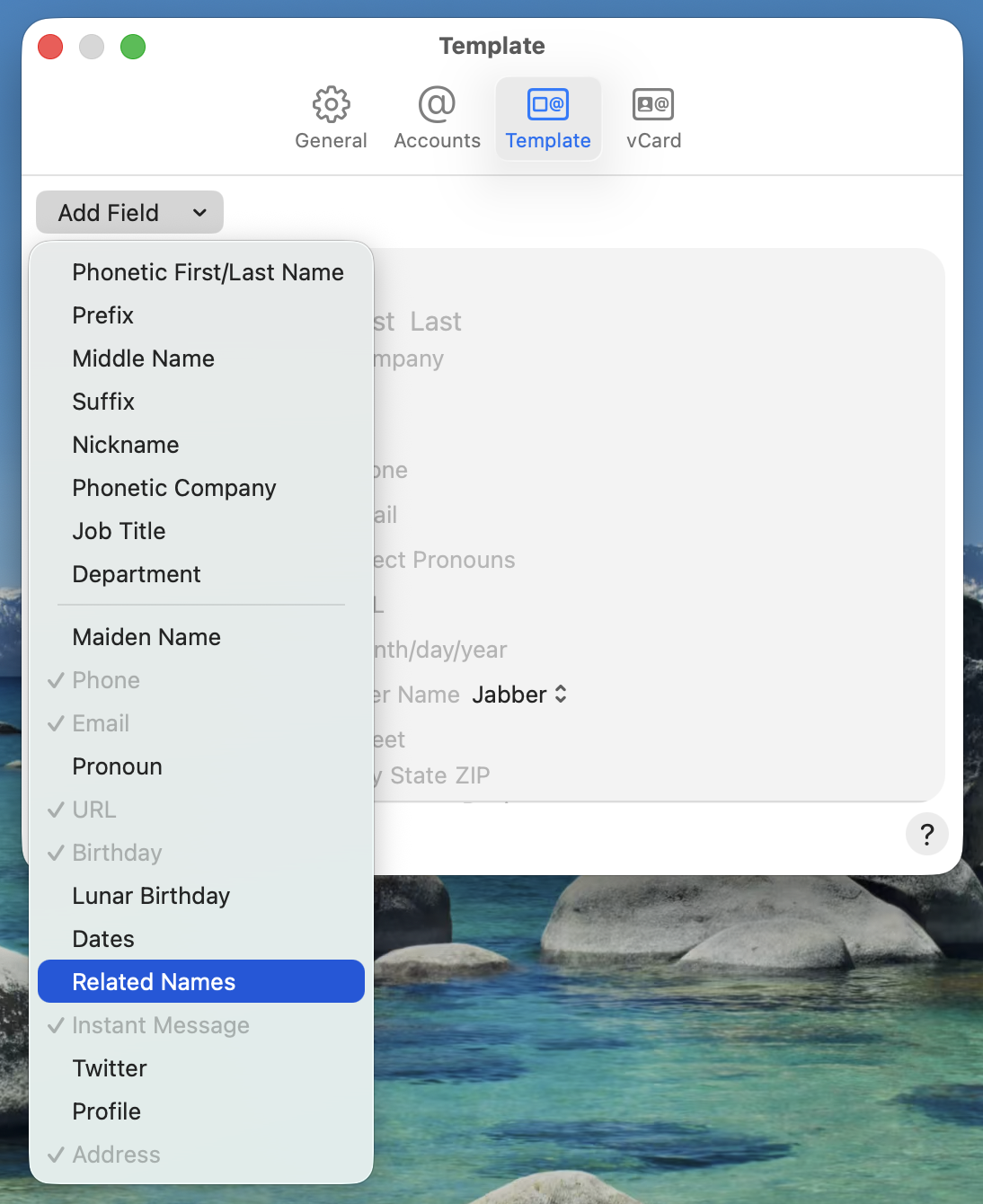Screen dimensions: 983x1204
Task: Toggle the checked Birthday field
Action: (x=117, y=853)
